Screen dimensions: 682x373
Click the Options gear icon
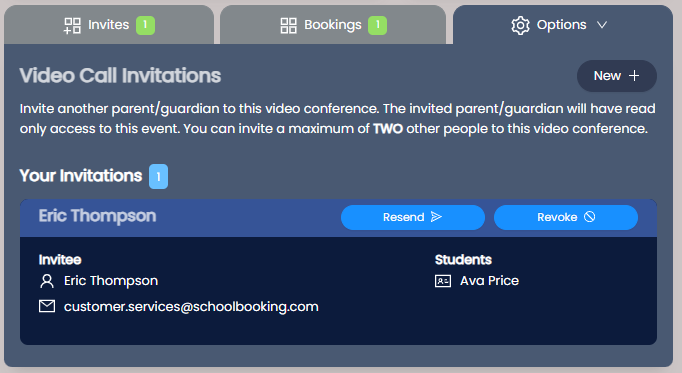click(x=520, y=25)
